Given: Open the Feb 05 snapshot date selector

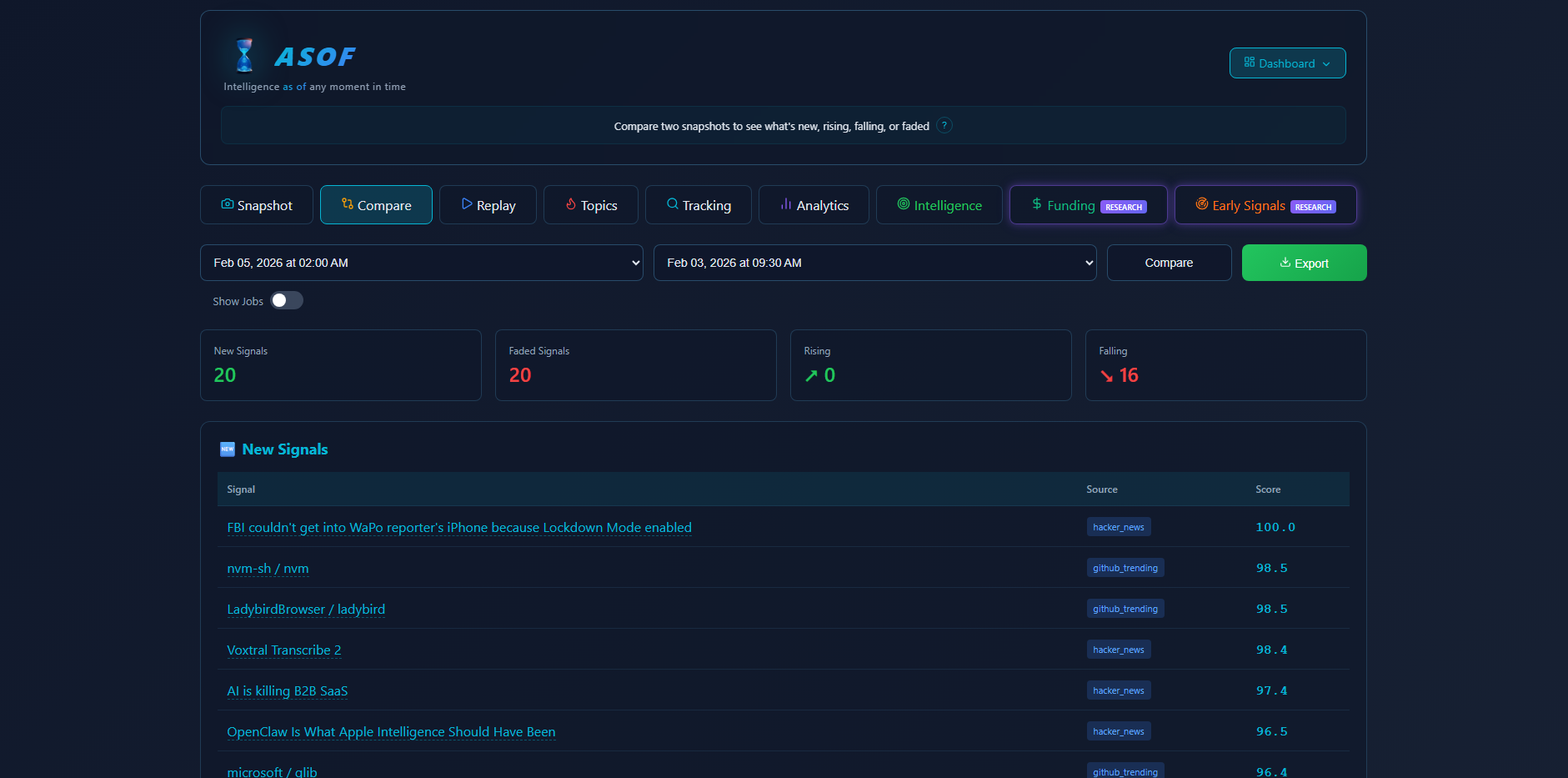Looking at the screenshot, I should click(x=421, y=262).
